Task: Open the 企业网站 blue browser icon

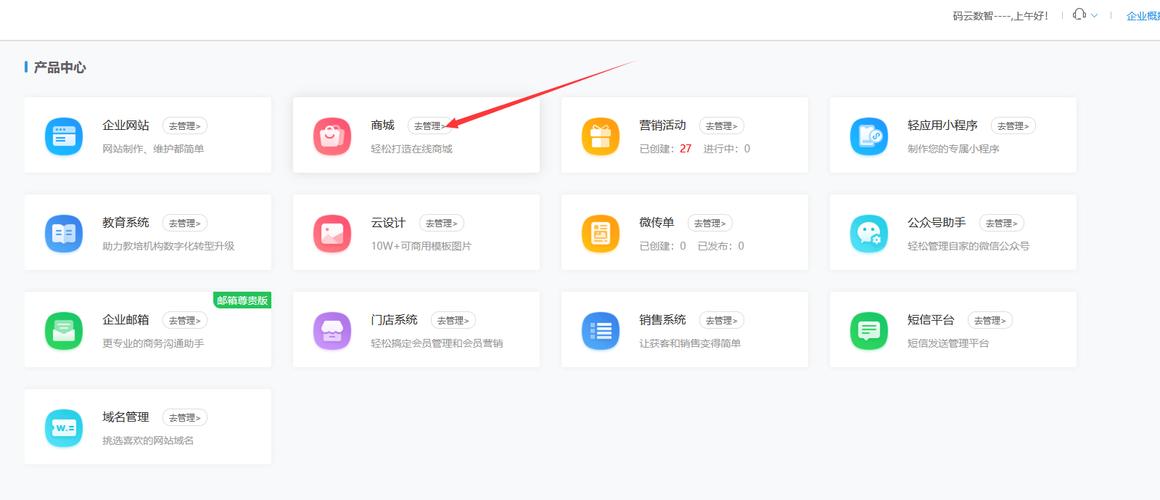Action: coord(64,136)
